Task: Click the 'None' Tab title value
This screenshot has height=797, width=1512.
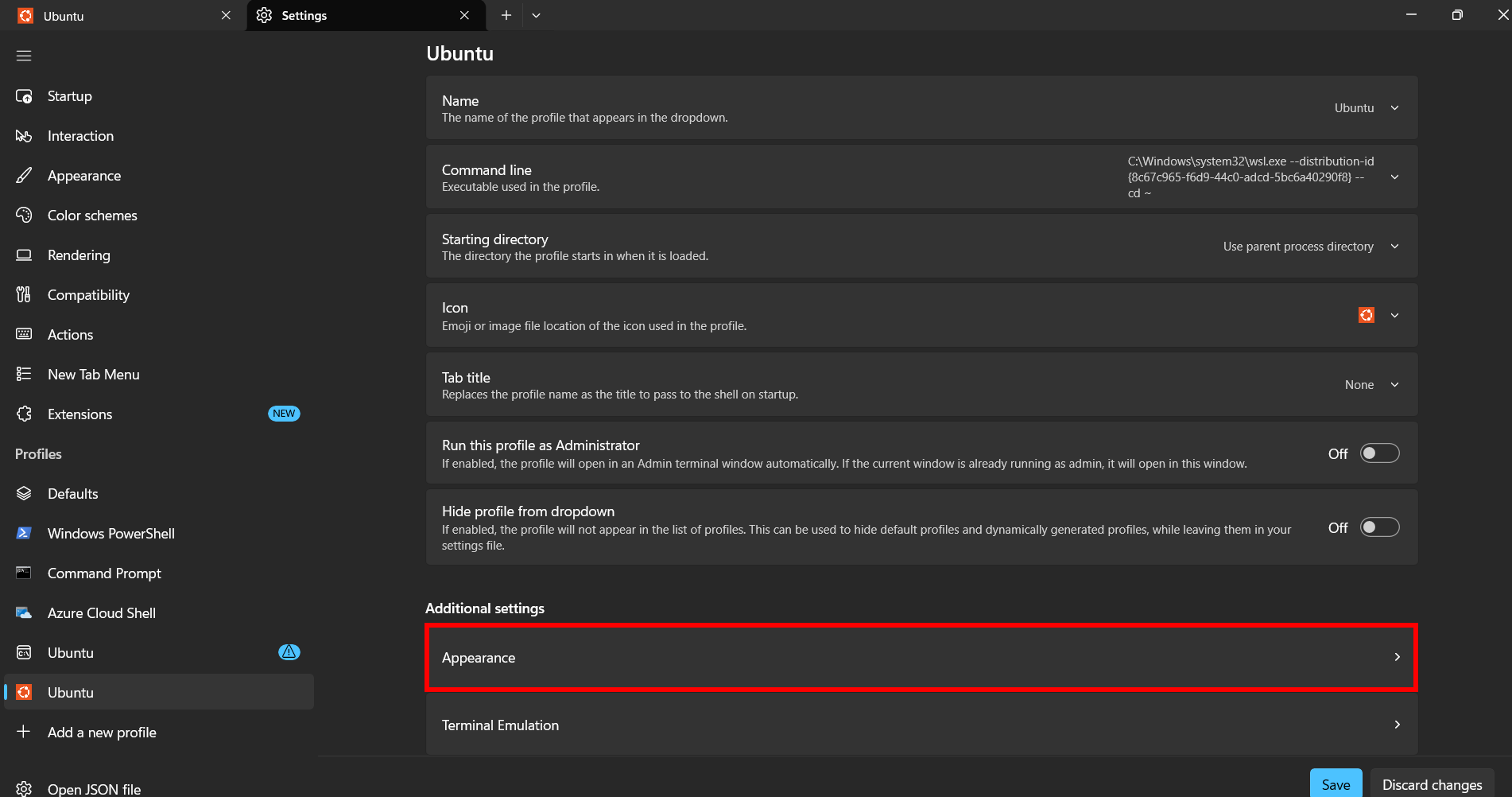Action: tap(1359, 385)
